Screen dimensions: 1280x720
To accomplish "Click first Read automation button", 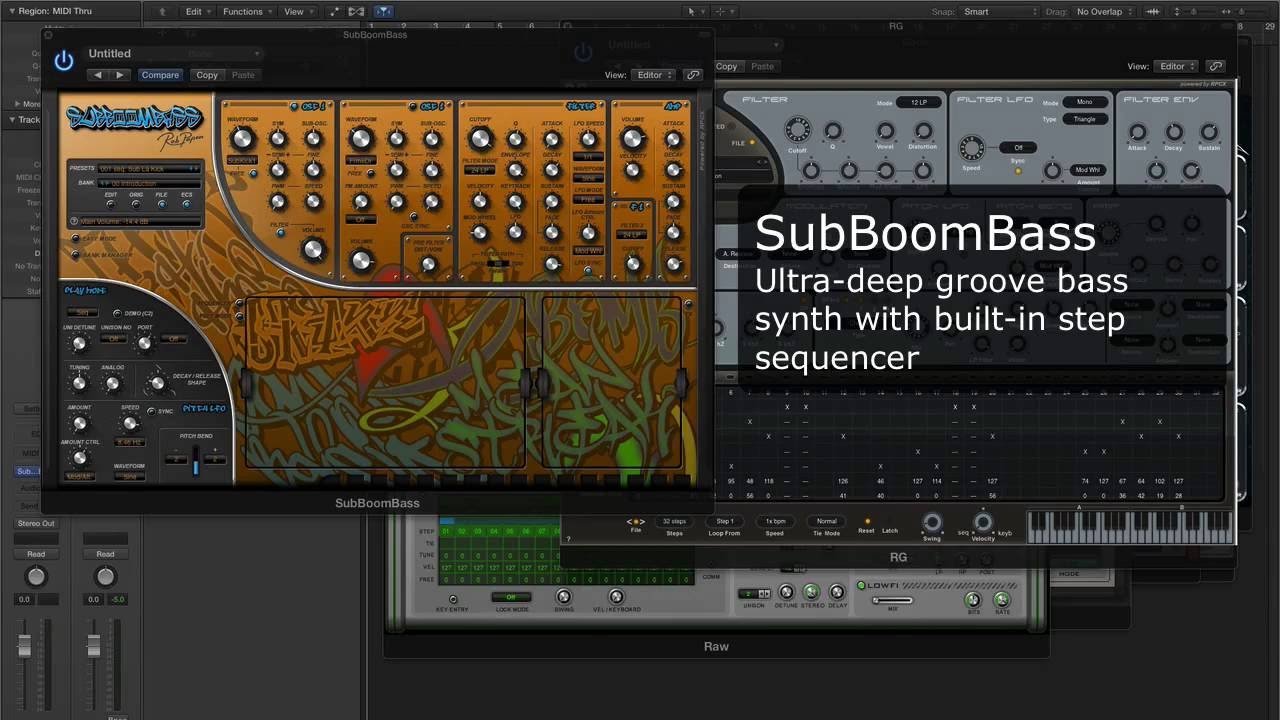I will (36, 553).
